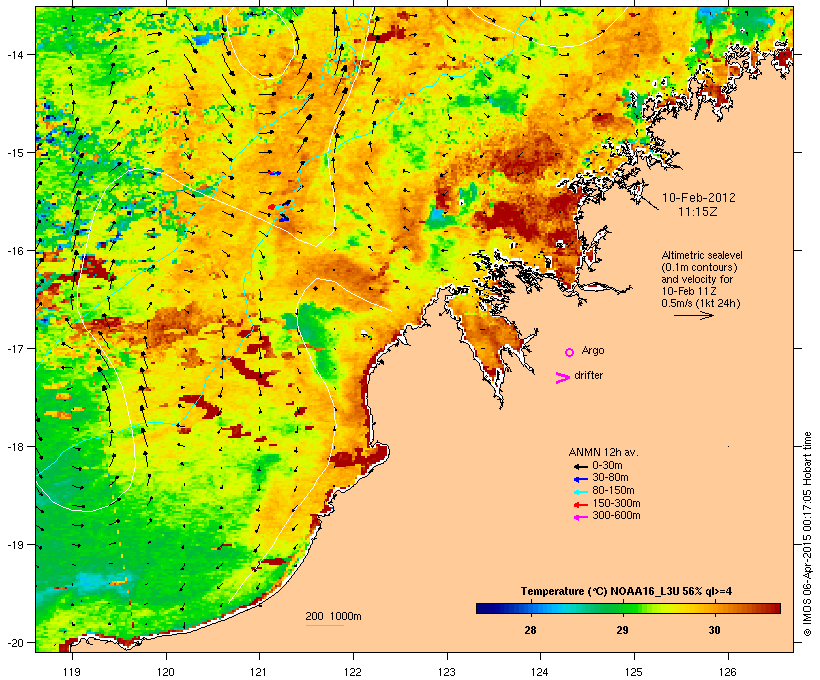Click the time label 11:15Z

coord(698,212)
